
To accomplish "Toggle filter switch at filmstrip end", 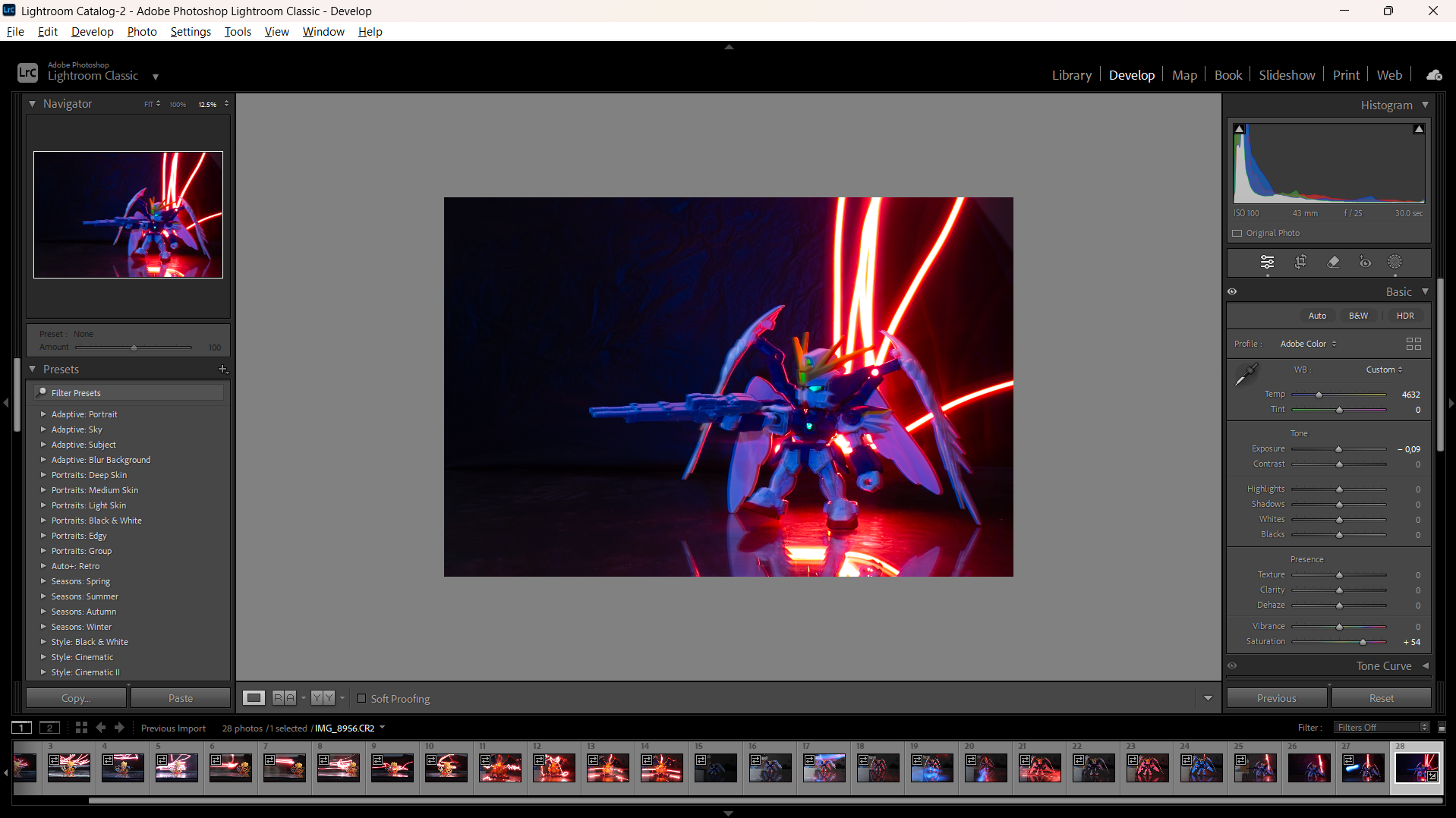I will pos(1442,728).
